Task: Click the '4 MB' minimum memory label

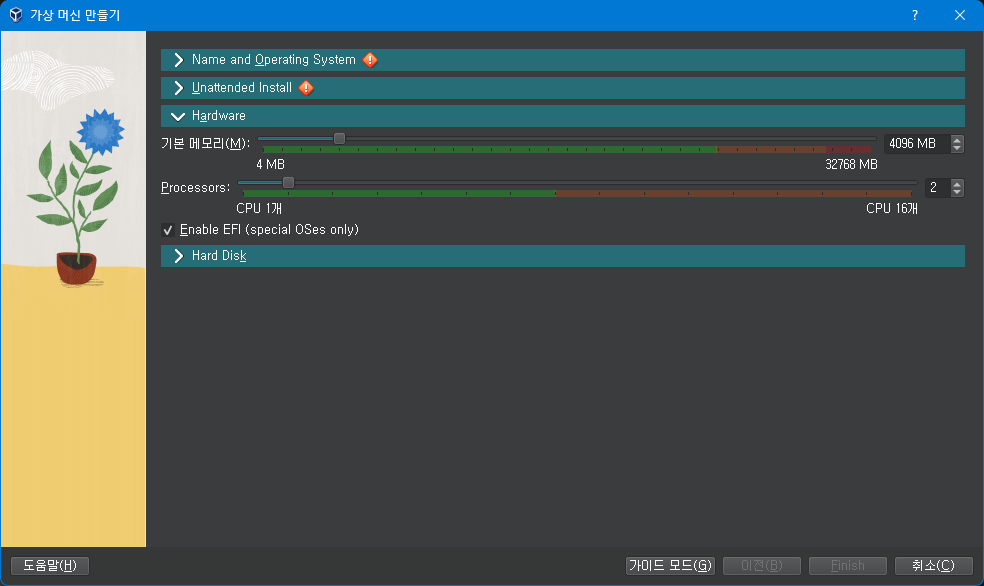Action: [x=270, y=164]
